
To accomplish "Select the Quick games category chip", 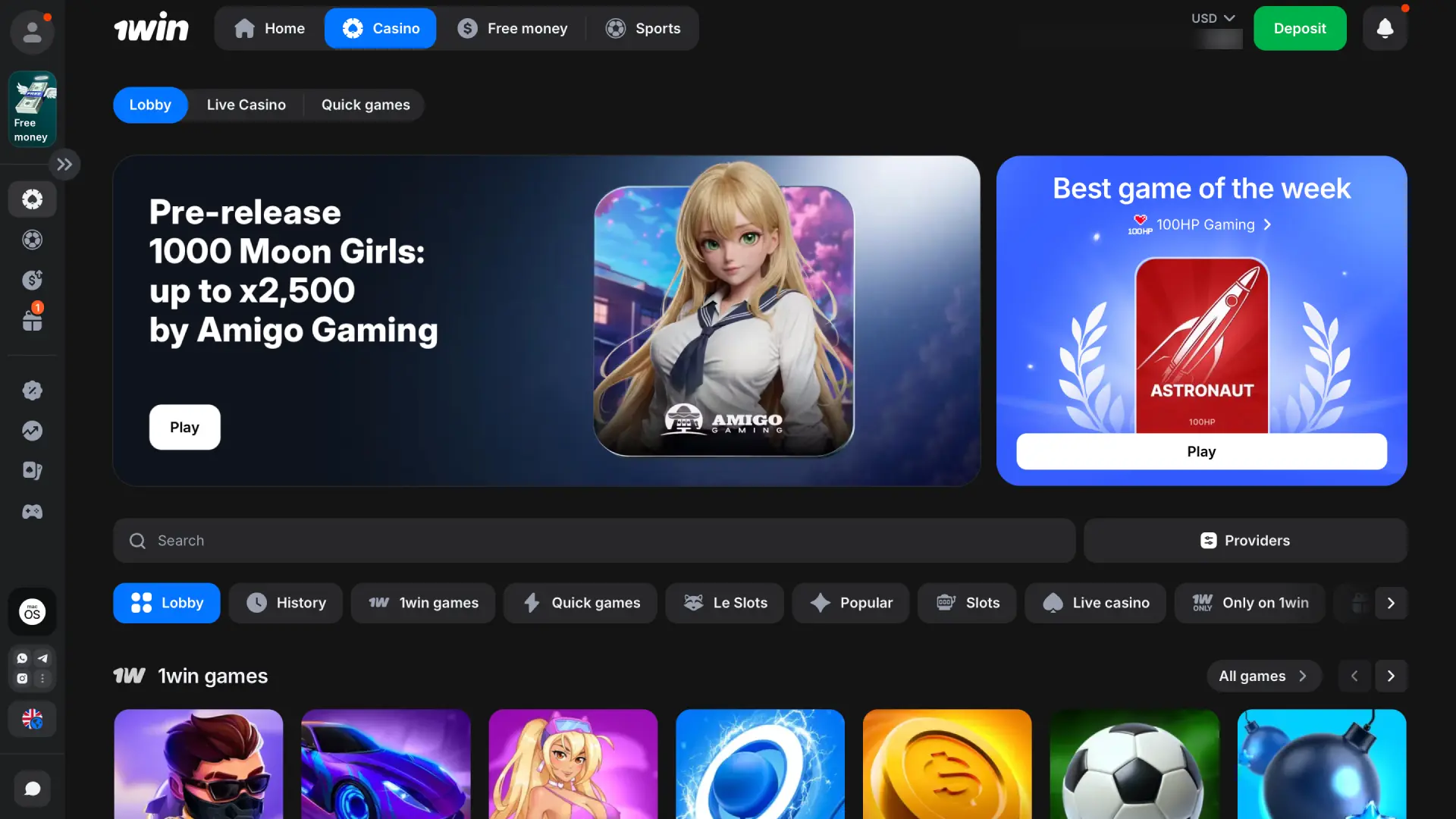I will [x=580, y=603].
